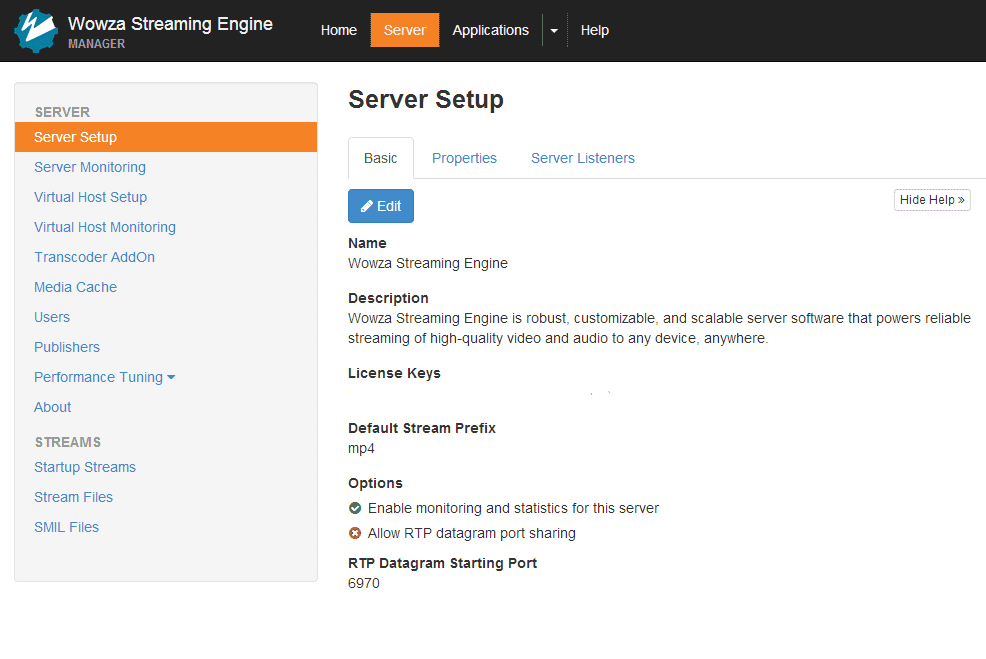Click the 'Allow RTP datagram port sharing' text
Screen dimensions: 986x659
point(472,533)
